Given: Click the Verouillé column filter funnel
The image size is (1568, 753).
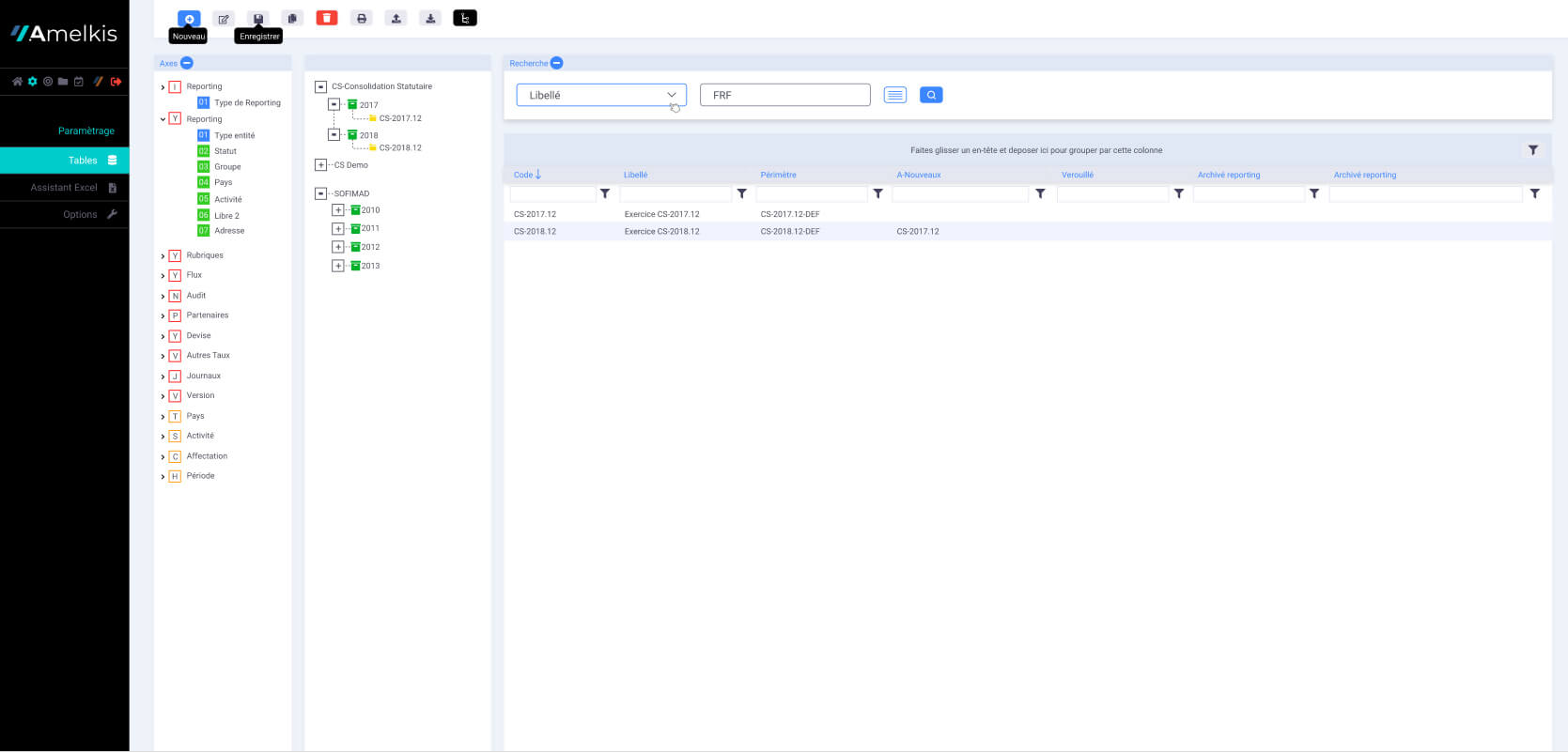Looking at the screenshot, I should [1179, 193].
